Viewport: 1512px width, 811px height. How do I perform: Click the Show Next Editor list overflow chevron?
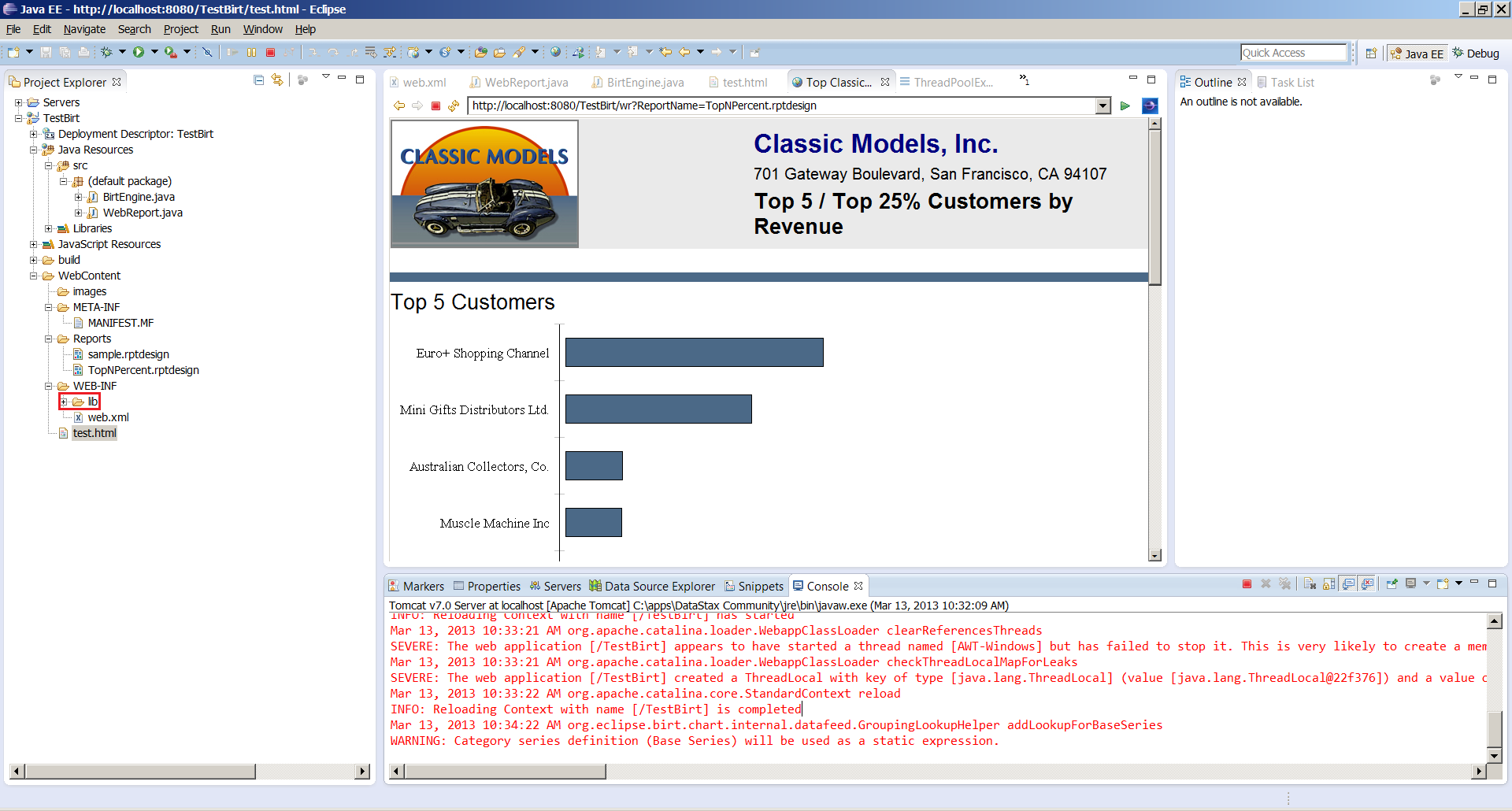1025,80
